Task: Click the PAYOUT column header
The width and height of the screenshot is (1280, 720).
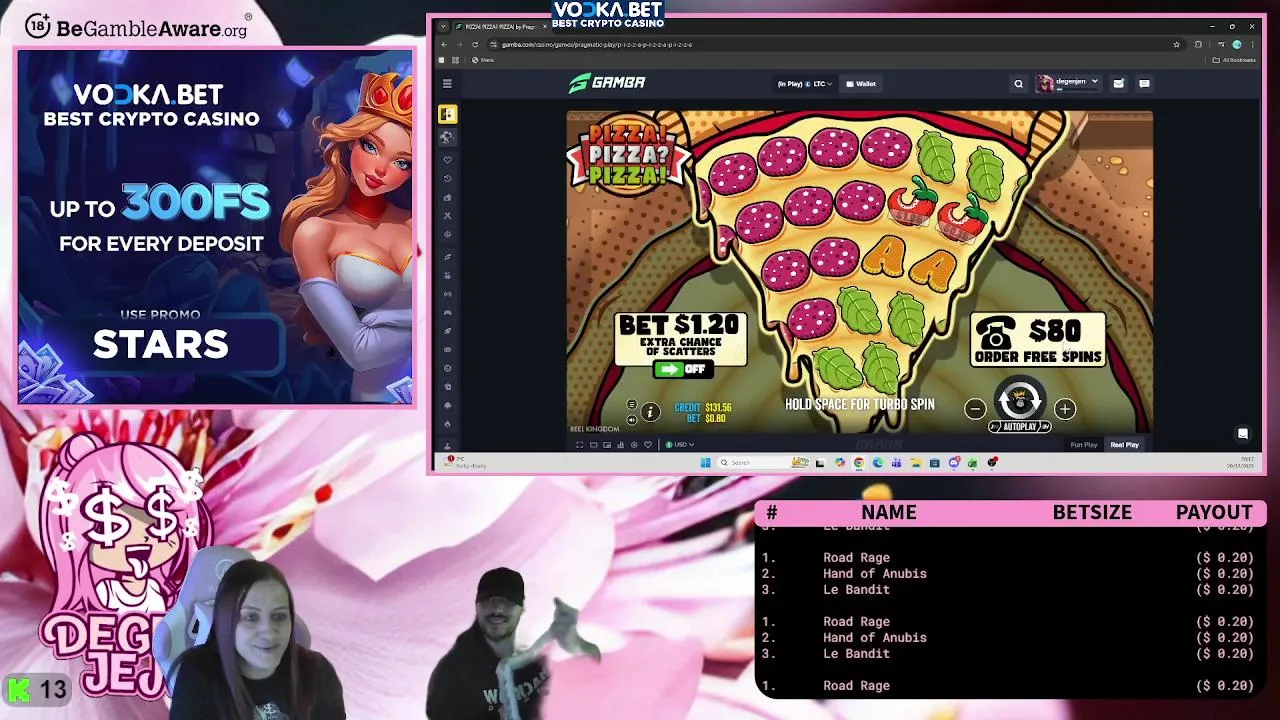Action: (x=1214, y=512)
